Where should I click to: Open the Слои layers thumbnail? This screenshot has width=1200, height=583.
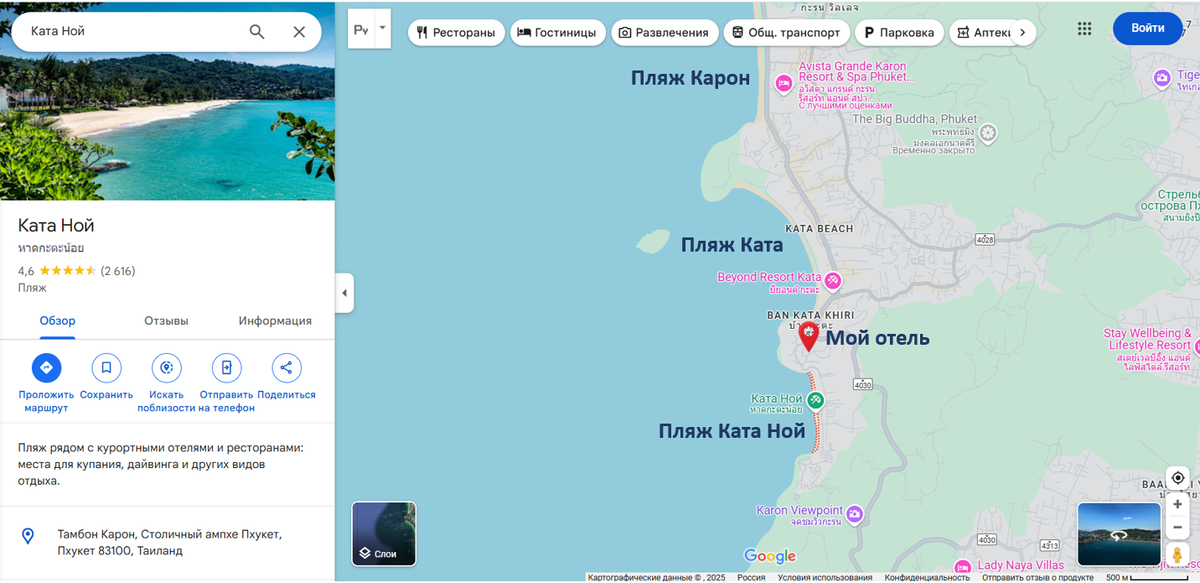(384, 534)
